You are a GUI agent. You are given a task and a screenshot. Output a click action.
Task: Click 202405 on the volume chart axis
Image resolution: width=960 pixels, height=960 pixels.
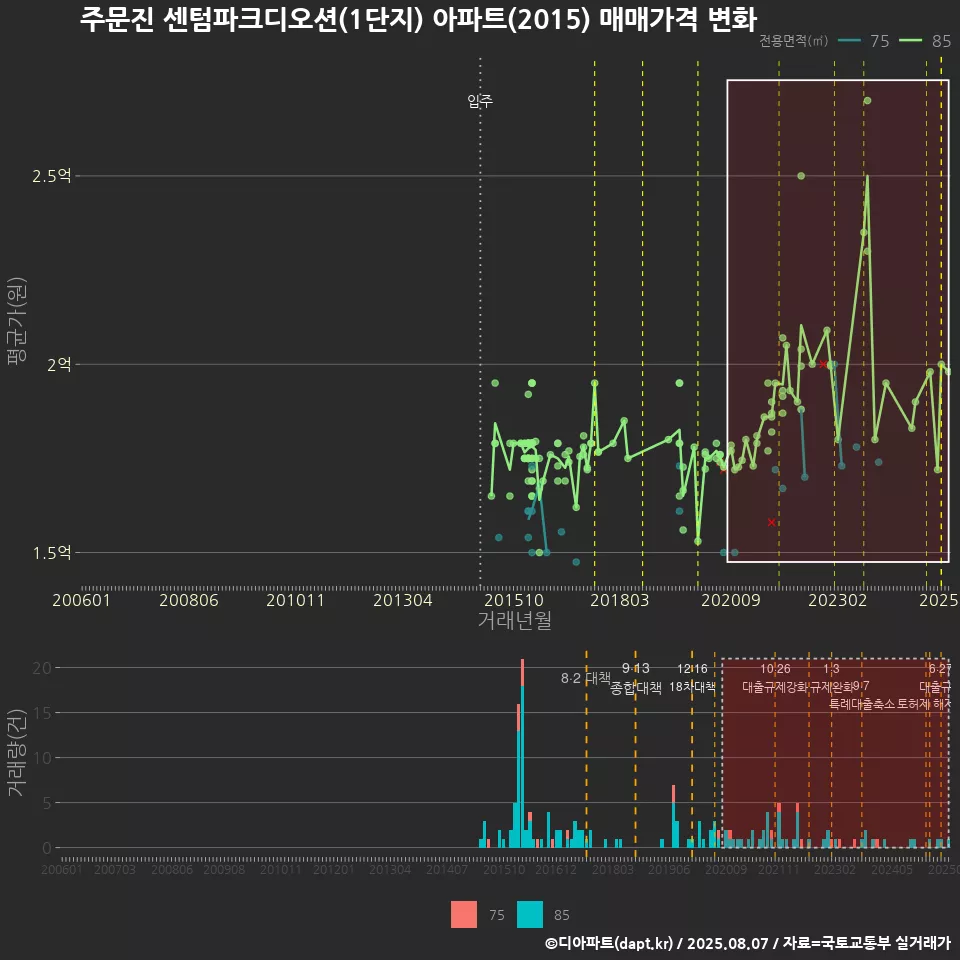[x=891, y=869]
